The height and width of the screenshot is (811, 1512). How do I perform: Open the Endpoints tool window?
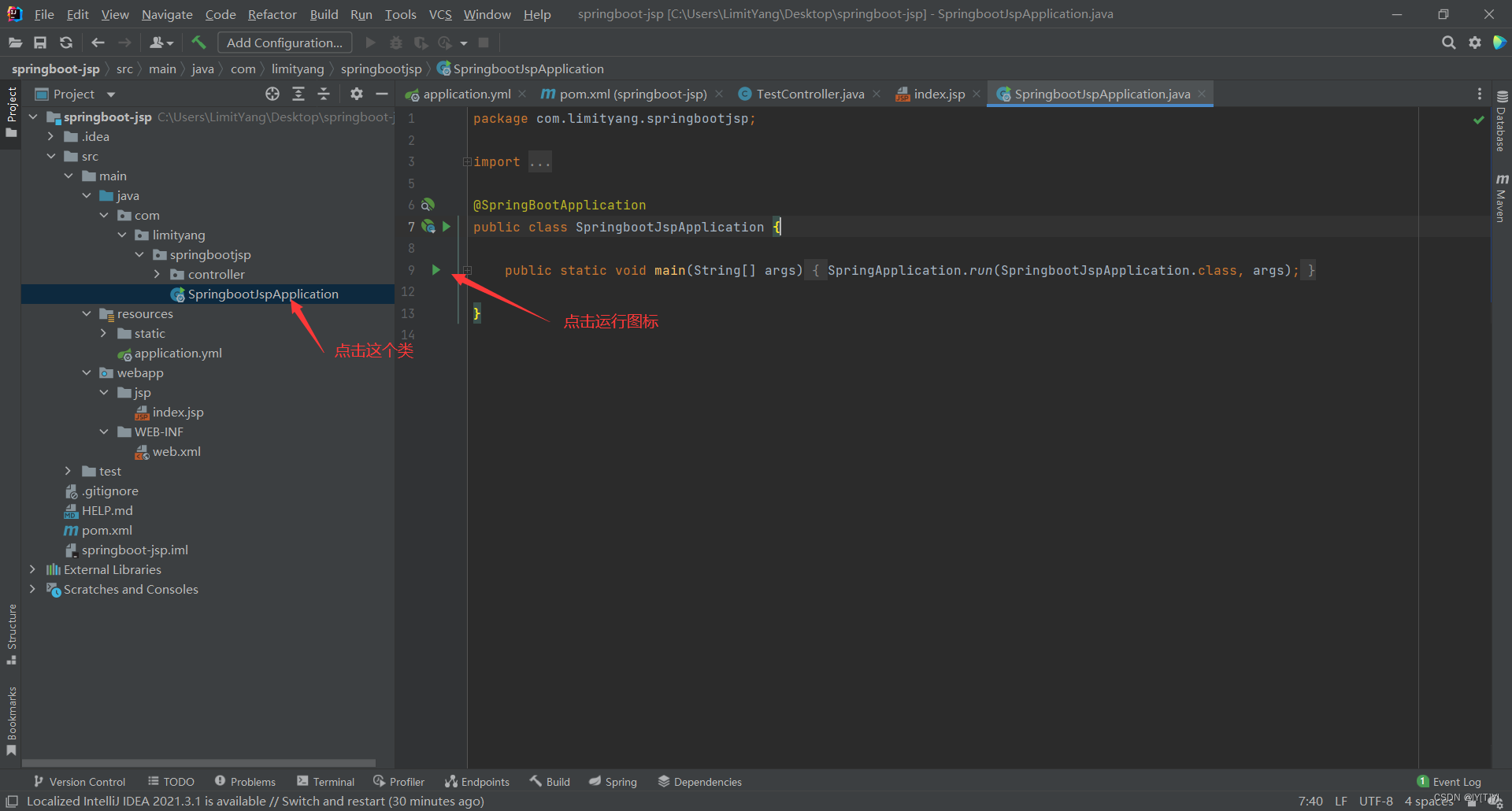(x=477, y=781)
